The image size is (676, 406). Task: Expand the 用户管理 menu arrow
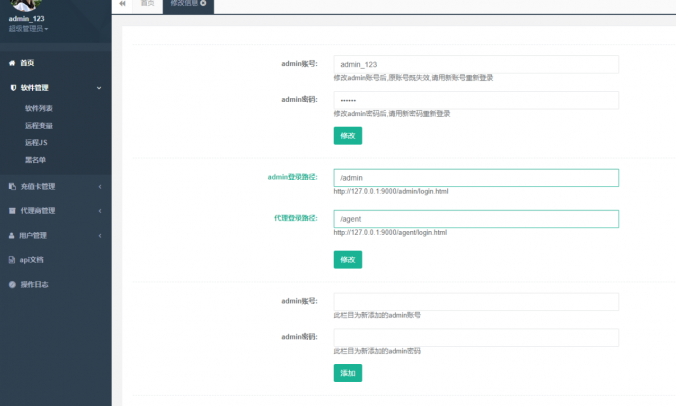click(x=100, y=236)
